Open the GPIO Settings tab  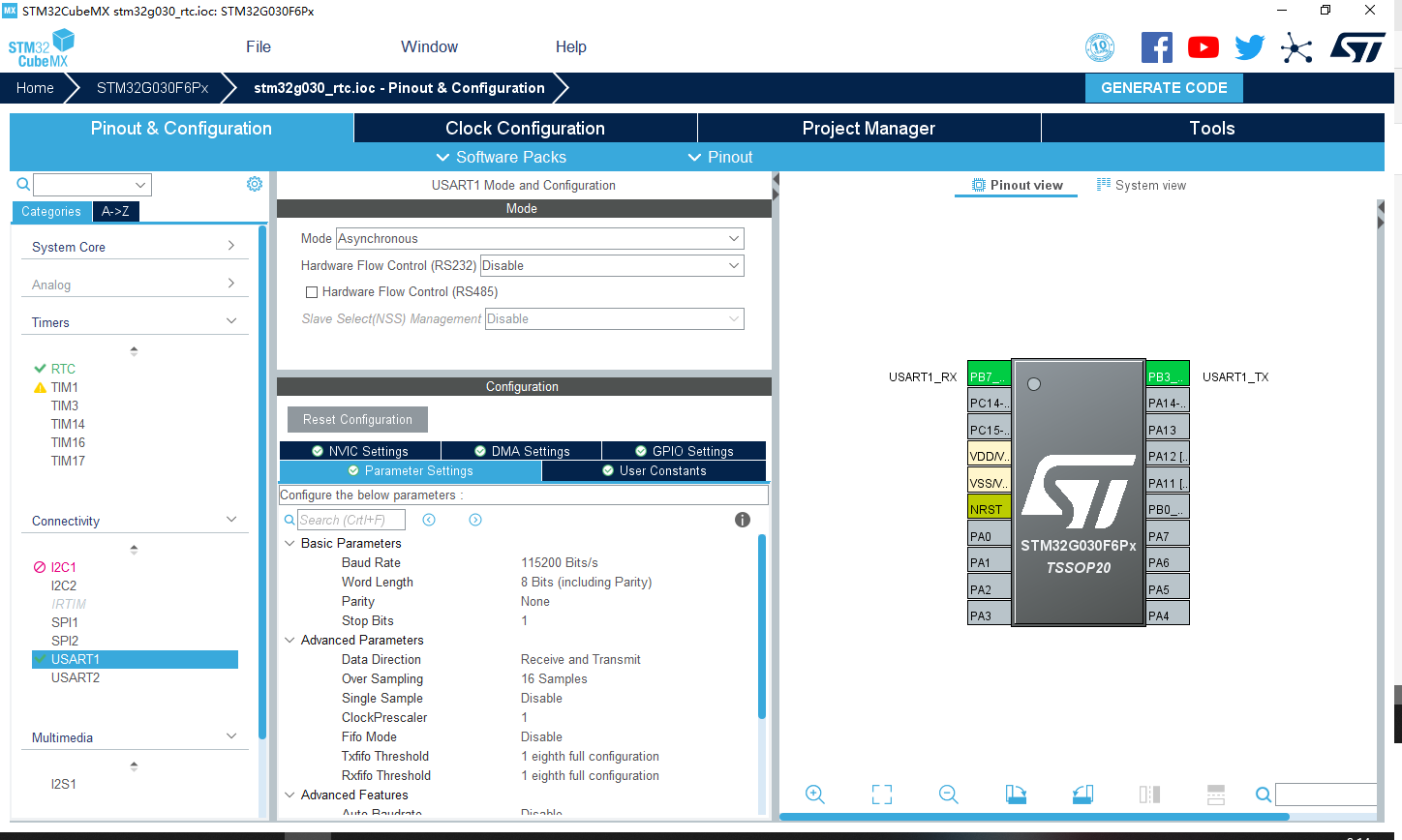[x=684, y=451]
